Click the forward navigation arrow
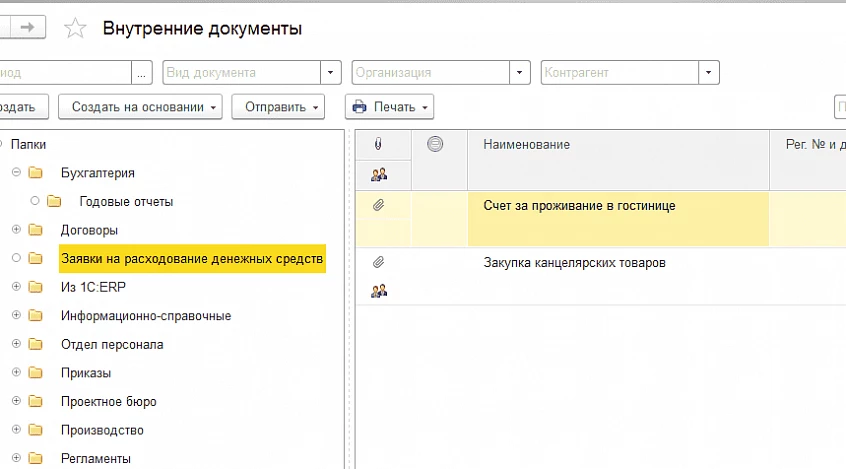 pyautogui.click(x=28, y=27)
